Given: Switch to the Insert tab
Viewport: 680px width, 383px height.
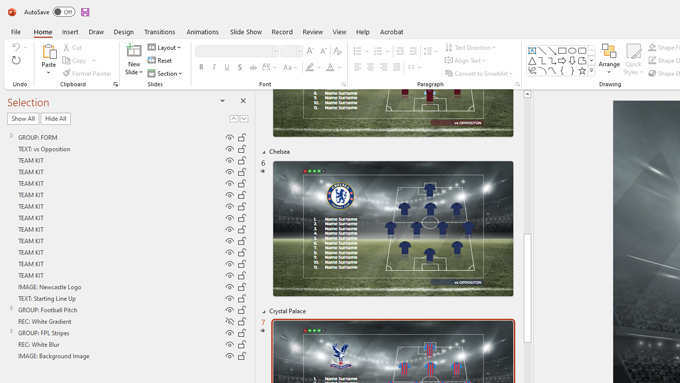Looking at the screenshot, I should point(70,32).
